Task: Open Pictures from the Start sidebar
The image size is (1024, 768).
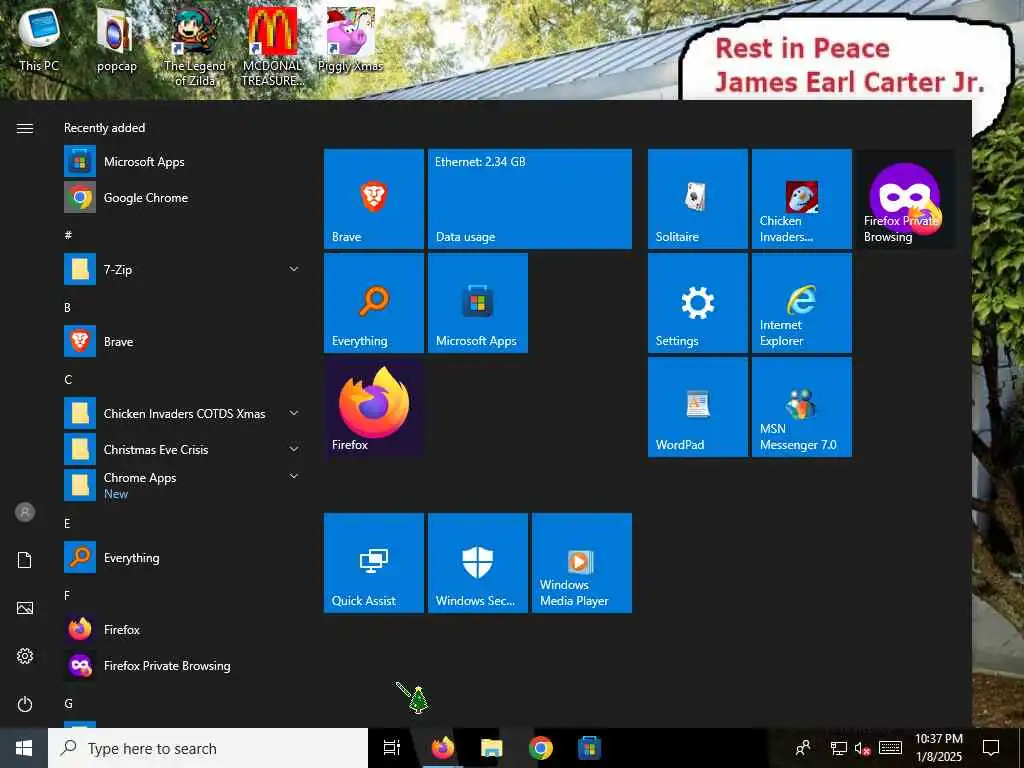Action: coord(25,608)
